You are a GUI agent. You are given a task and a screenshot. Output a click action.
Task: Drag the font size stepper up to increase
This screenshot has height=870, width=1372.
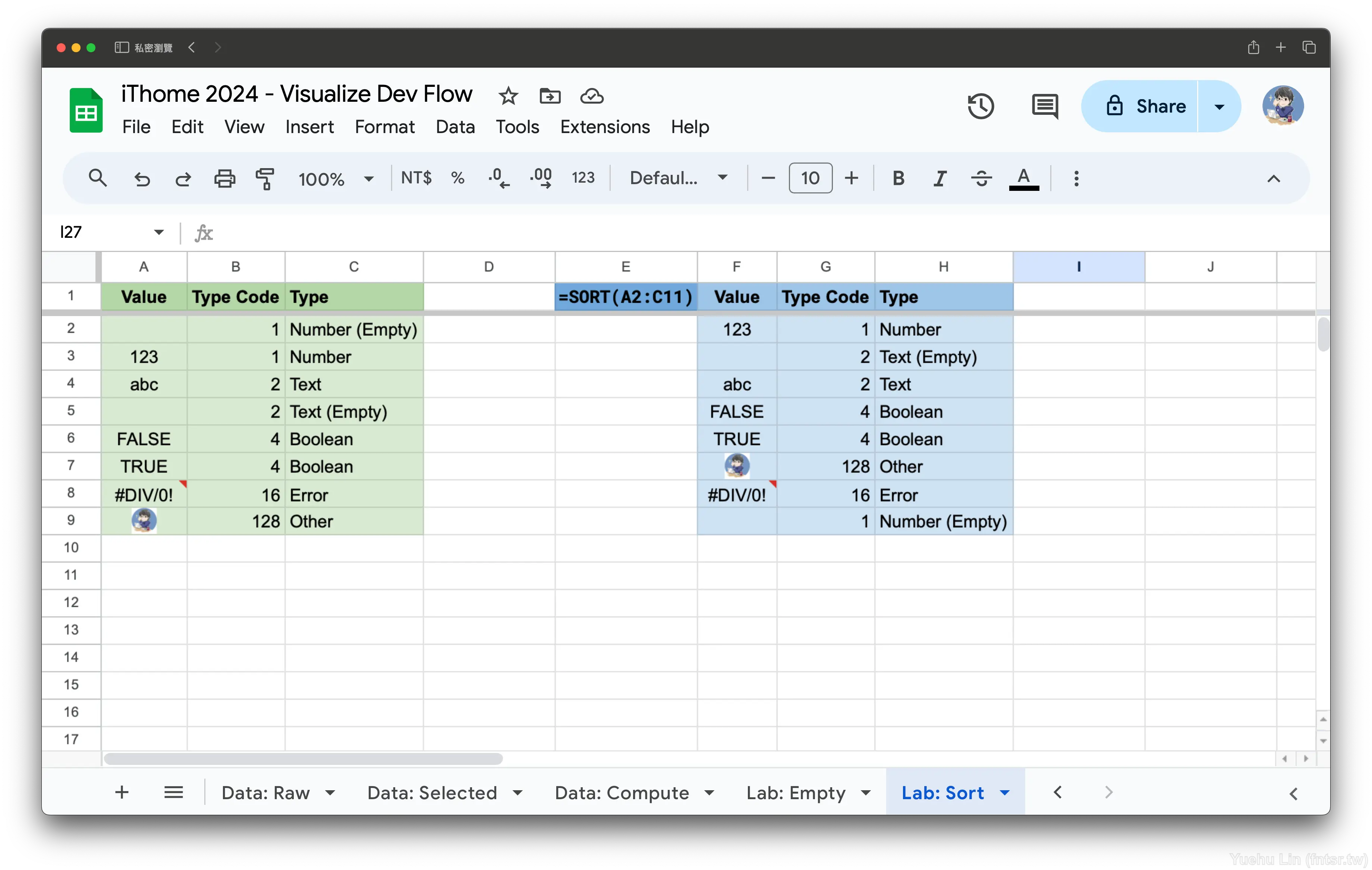coord(852,178)
